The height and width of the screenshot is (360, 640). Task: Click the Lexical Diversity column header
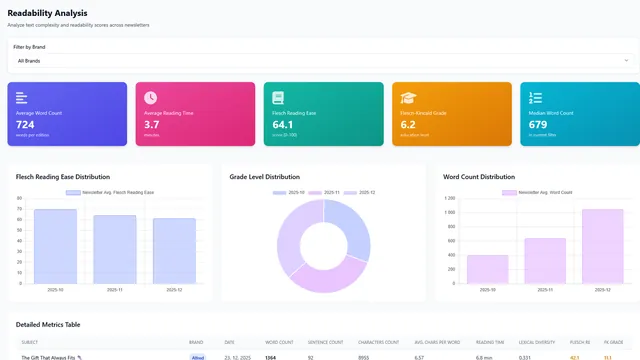(x=537, y=342)
